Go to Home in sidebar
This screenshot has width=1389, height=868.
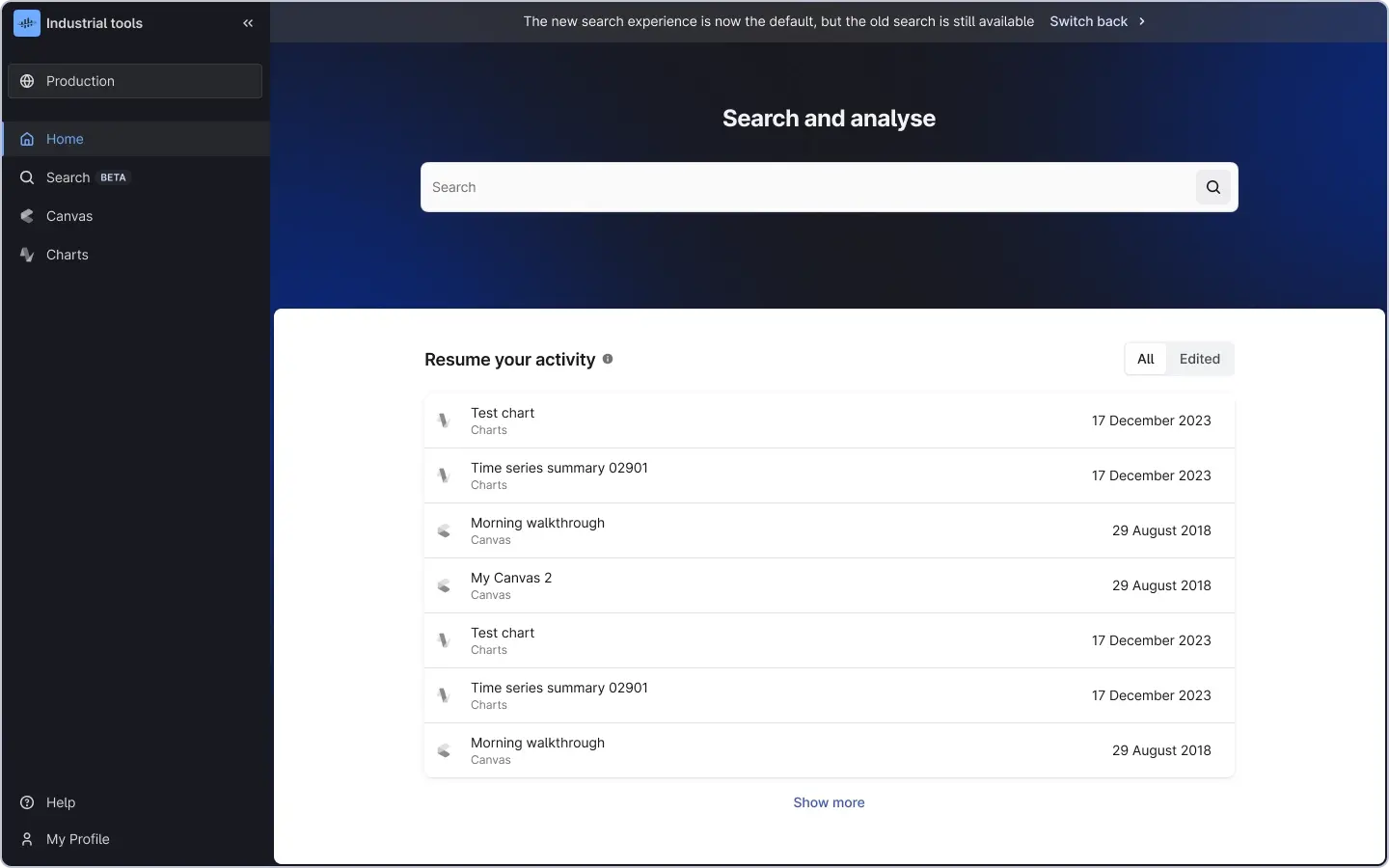(x=136, y=139)
